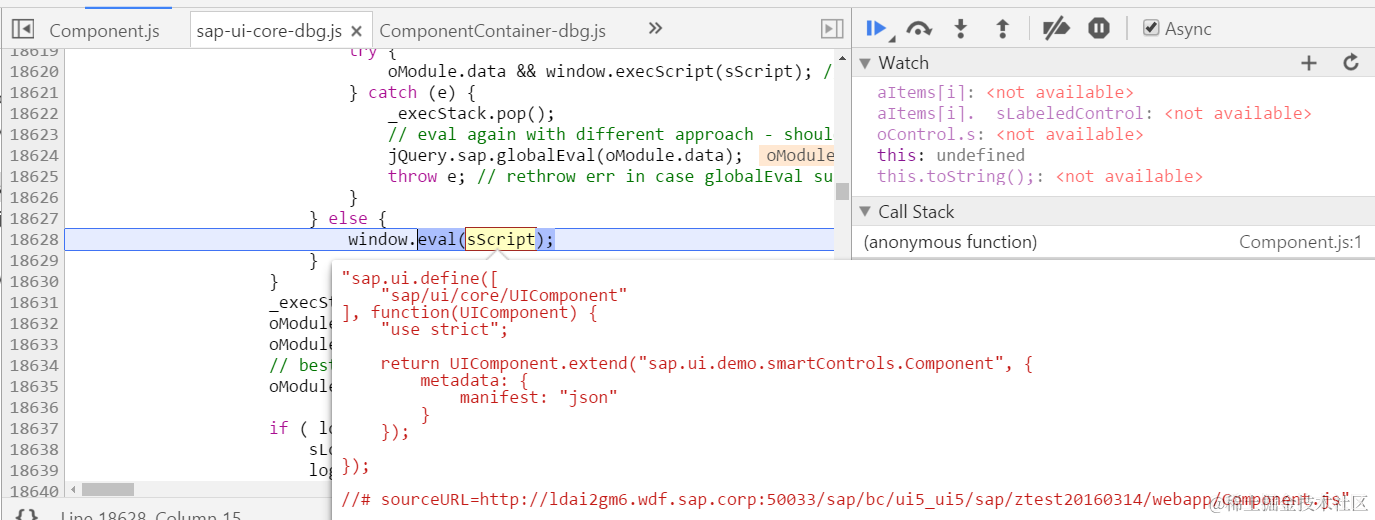Select watch expression this.toString();
The image size is (1375, 520).
(x=1040, y=176)
